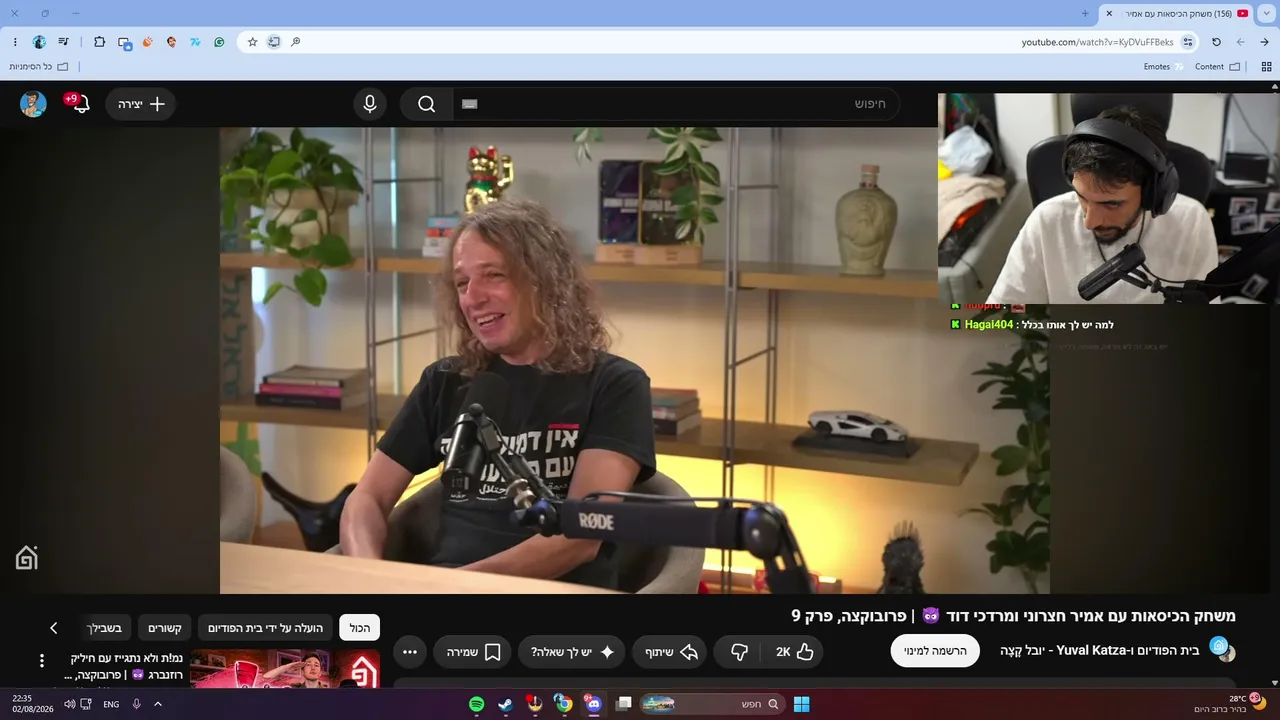Image resolution: width=1280 pixels, height=720 pixels.
Task: Show more filter chips with the arrow
Action: (54, 628)
